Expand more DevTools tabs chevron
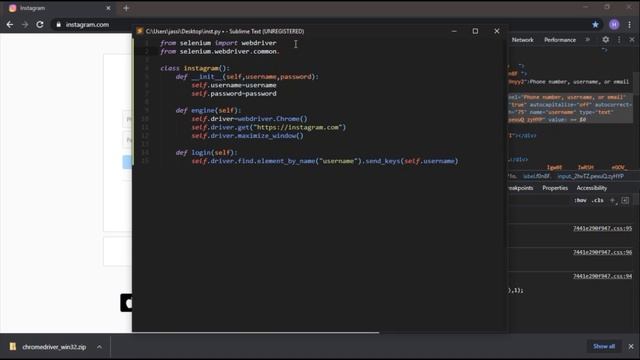The width and height of the screenshot is (640, 360). [x=587, y=40]
